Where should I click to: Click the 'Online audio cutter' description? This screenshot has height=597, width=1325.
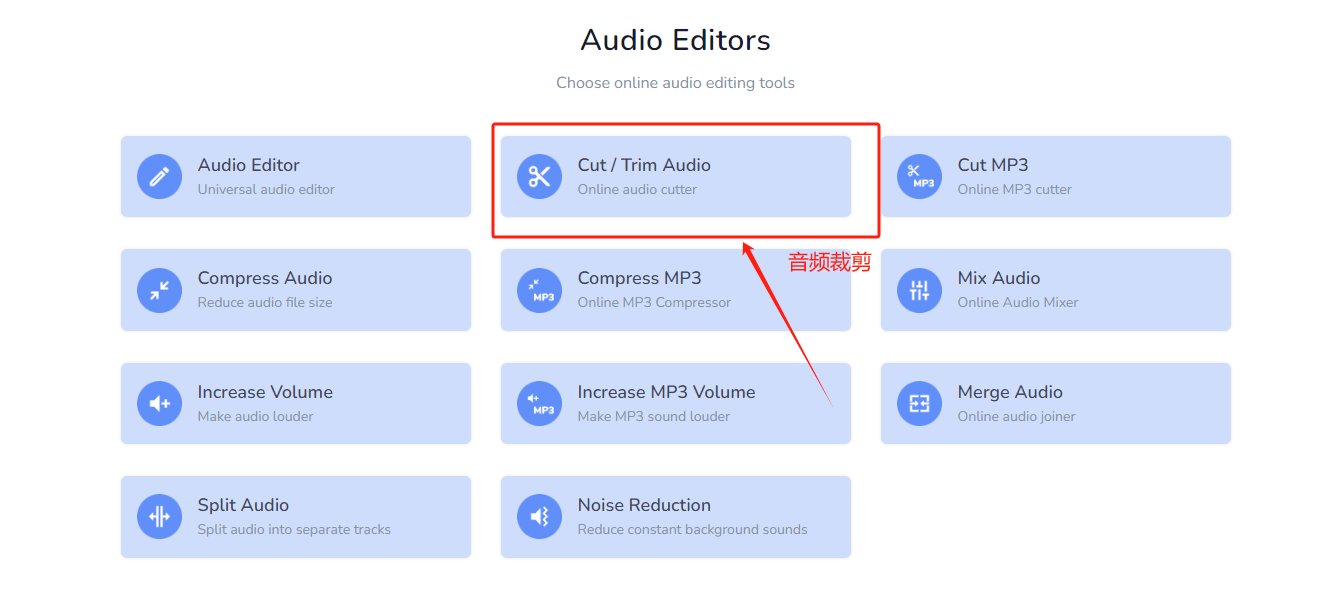pyautogui.click(x=637, y=189)
